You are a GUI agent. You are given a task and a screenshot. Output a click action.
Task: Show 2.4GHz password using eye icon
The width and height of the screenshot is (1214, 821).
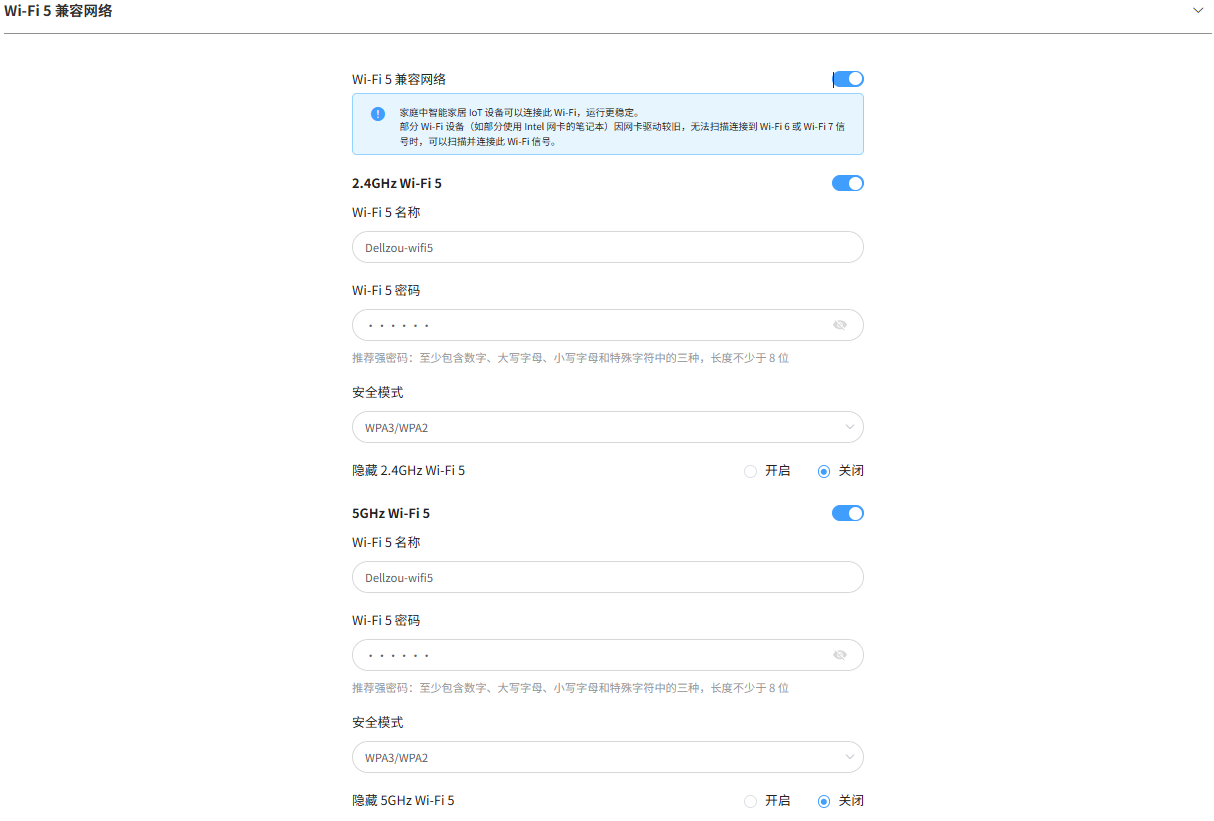[x=840, y=325]
